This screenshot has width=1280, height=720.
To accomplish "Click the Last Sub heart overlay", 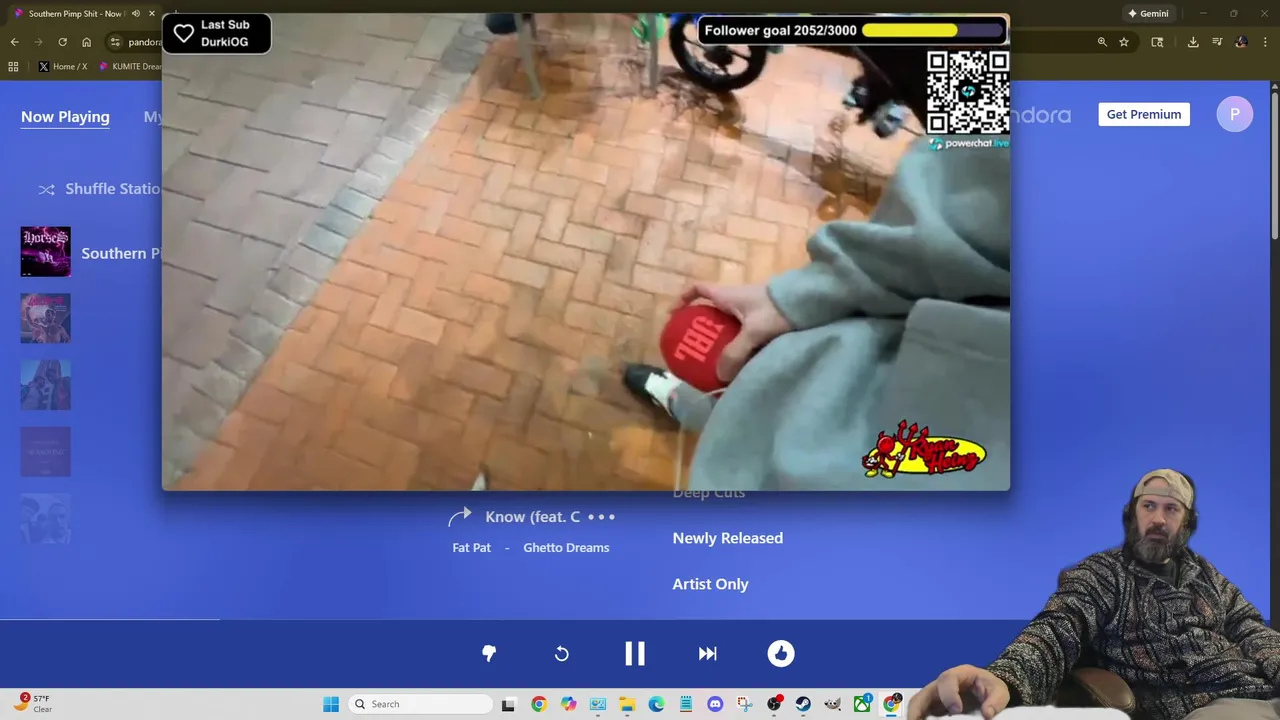I will [x=184, y=33].
